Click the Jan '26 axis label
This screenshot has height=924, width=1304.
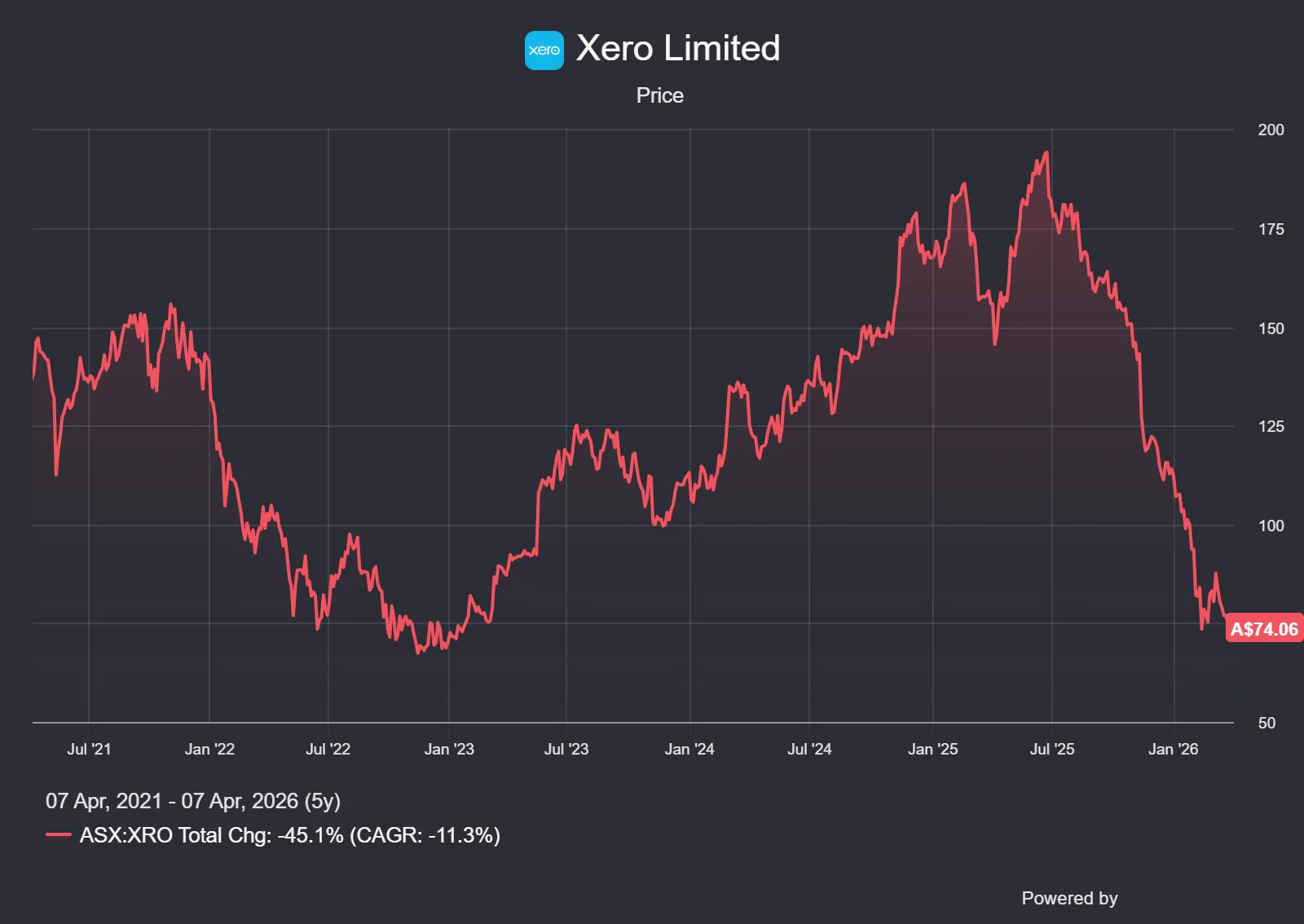click(1173, 749)
